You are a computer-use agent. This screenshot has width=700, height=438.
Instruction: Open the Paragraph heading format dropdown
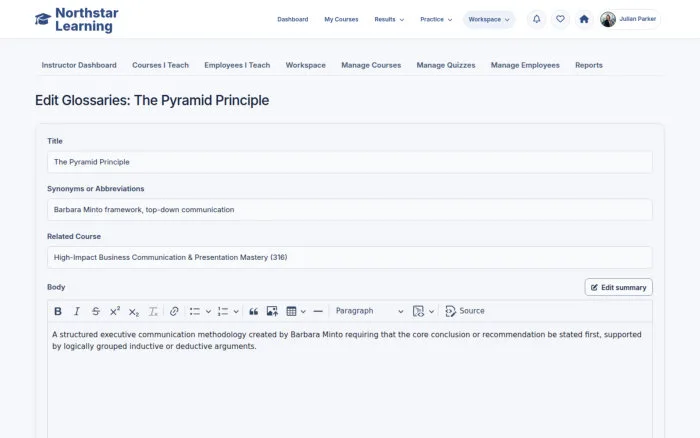(369, 311)
